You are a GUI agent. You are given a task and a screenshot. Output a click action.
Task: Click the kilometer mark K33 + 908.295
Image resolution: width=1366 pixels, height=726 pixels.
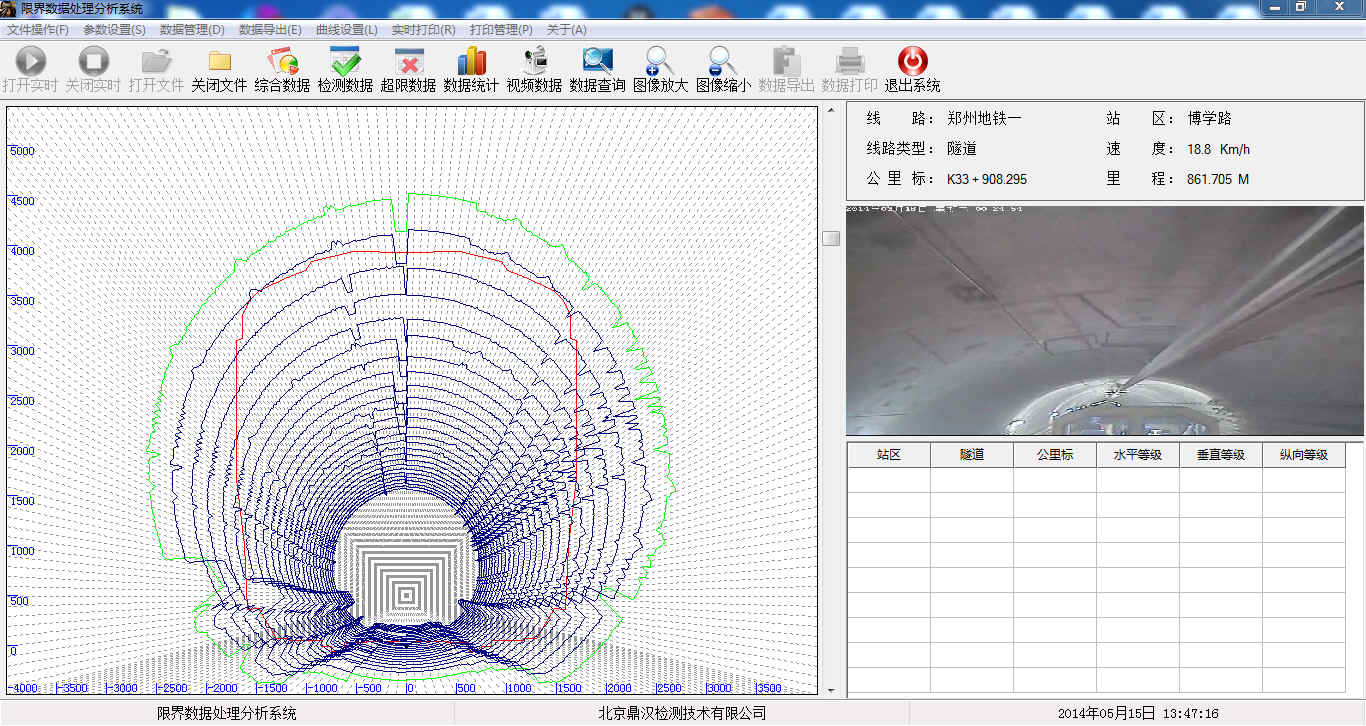[987, 180]
